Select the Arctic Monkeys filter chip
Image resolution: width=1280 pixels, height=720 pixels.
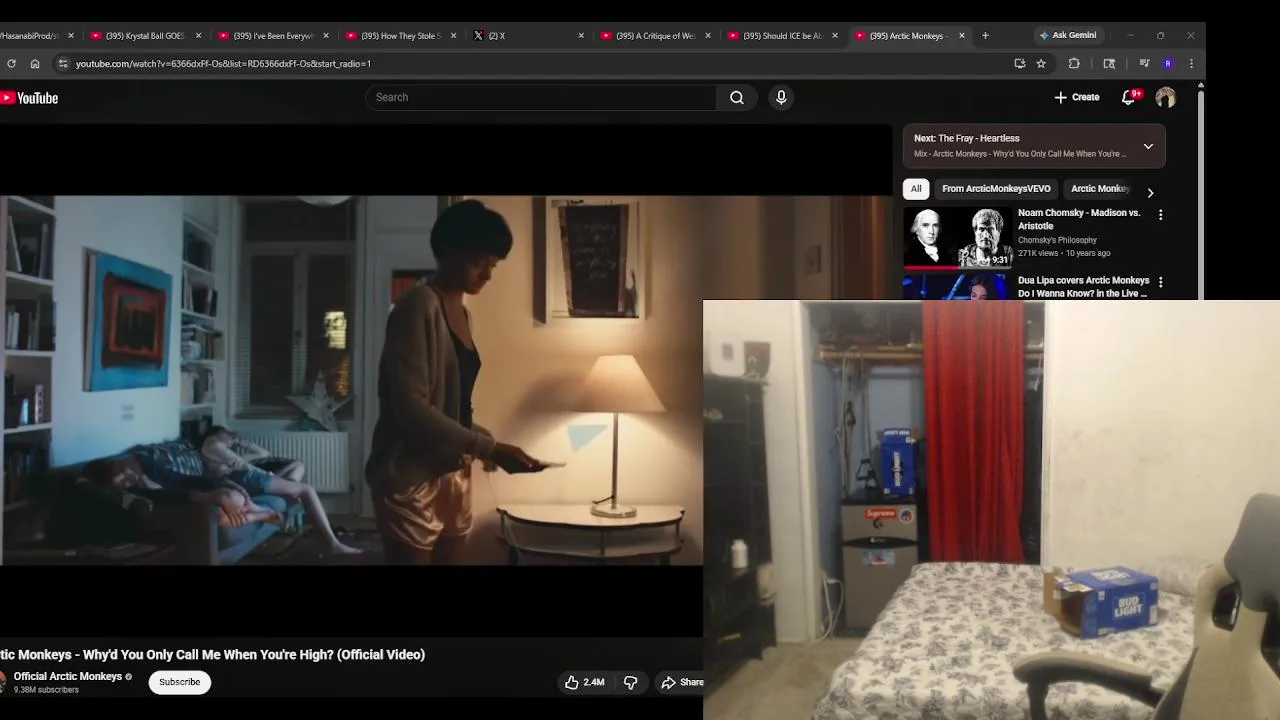coord(1100,188)
